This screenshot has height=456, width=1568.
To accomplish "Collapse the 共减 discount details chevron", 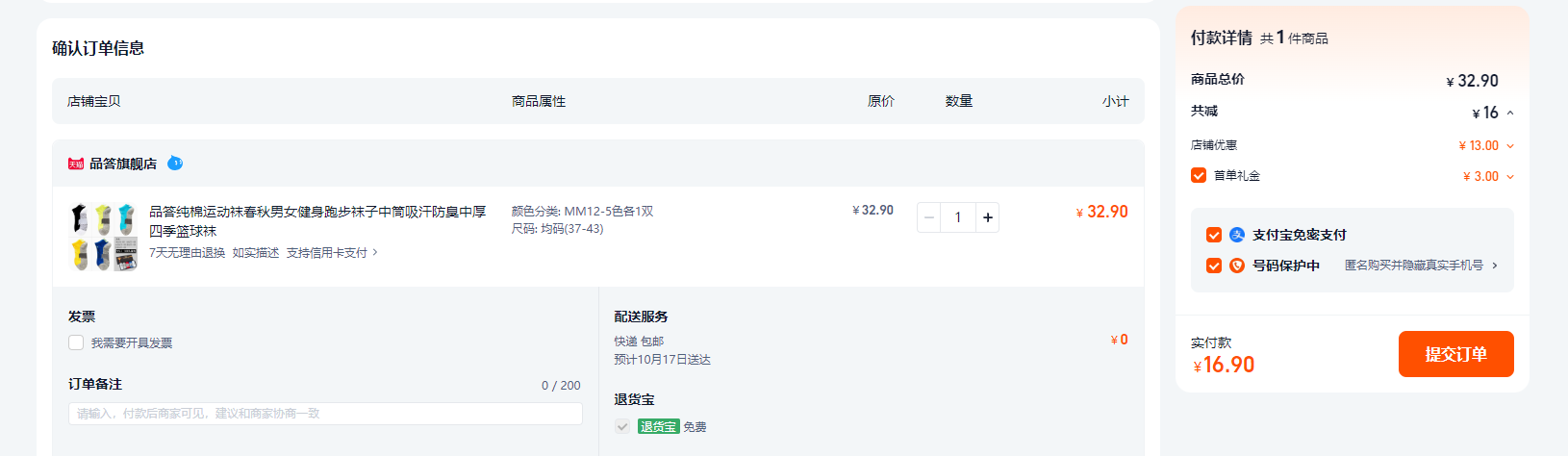I will (x=1510, y=113).
